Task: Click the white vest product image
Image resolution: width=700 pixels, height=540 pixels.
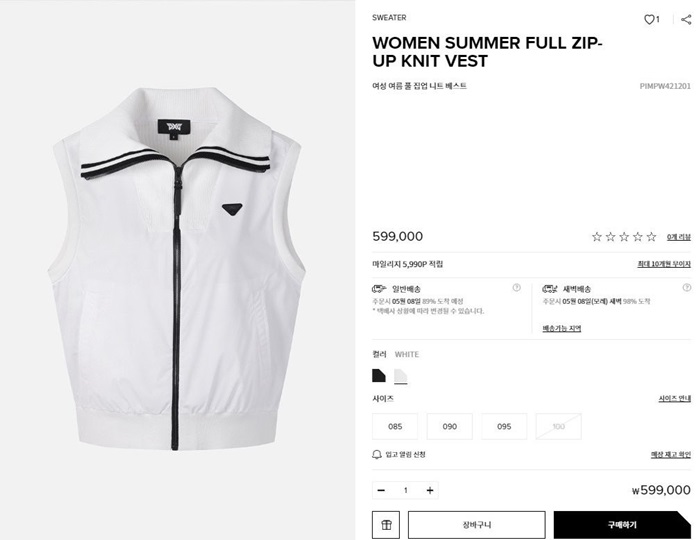Action: click(x=177, y=269)
